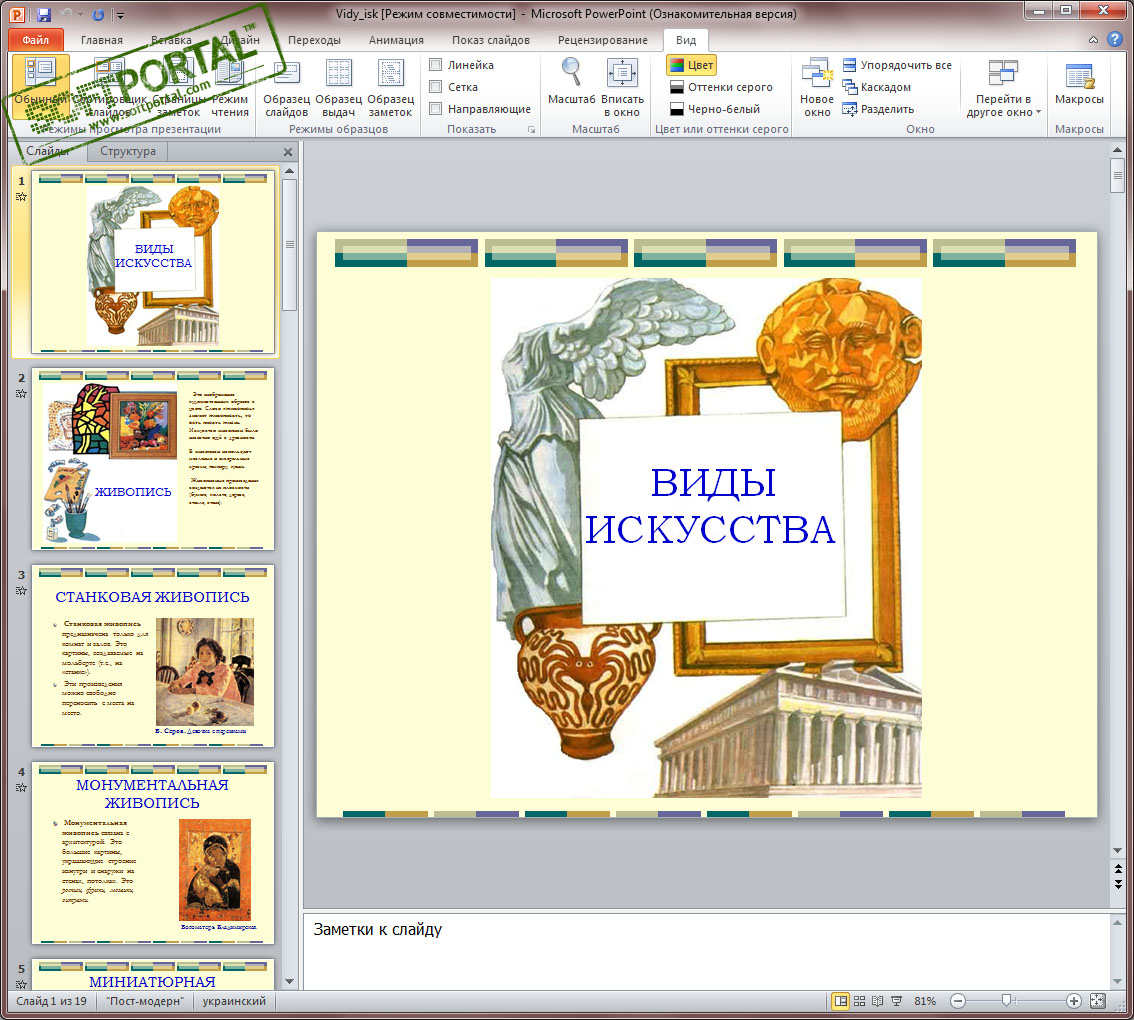Expand Перейти в другое окно dropdown
Viewport: 1134px width, 1020px height.
click(1003, 87)
